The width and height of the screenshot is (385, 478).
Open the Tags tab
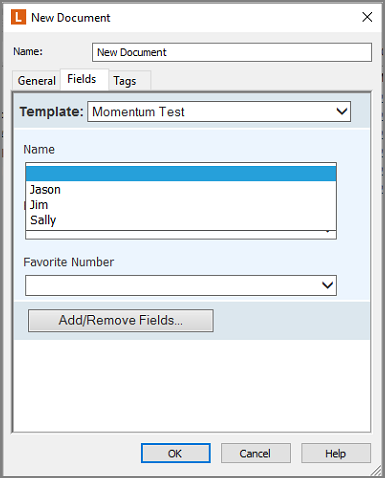(x=125, y=81)
